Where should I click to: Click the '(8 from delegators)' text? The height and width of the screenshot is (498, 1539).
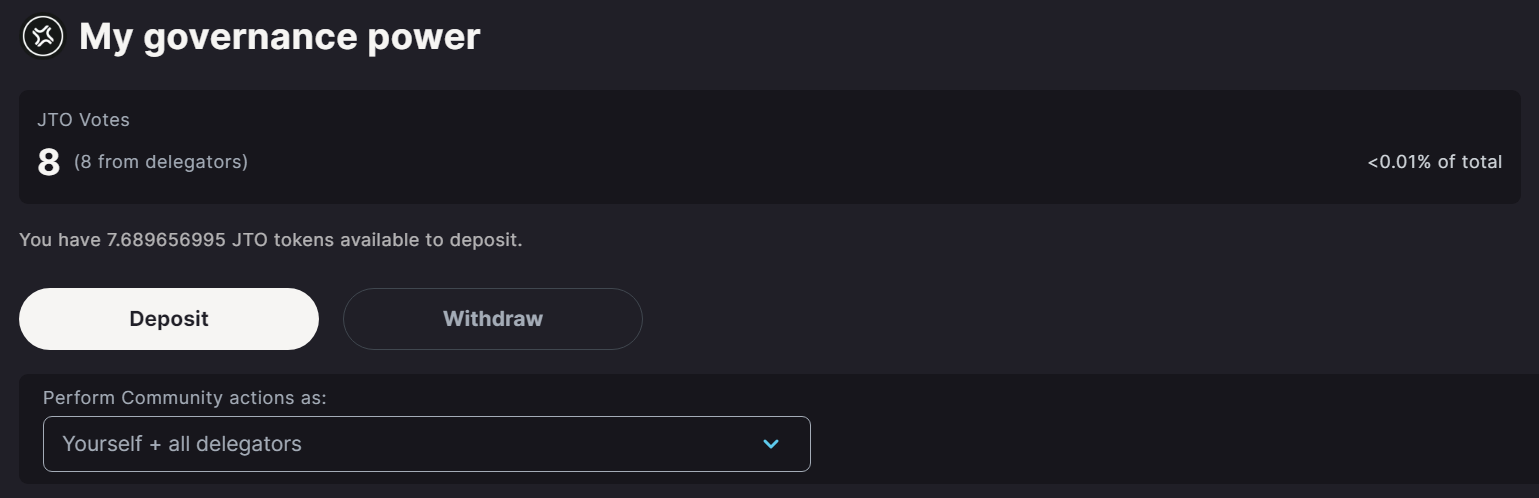pos(161,162)
